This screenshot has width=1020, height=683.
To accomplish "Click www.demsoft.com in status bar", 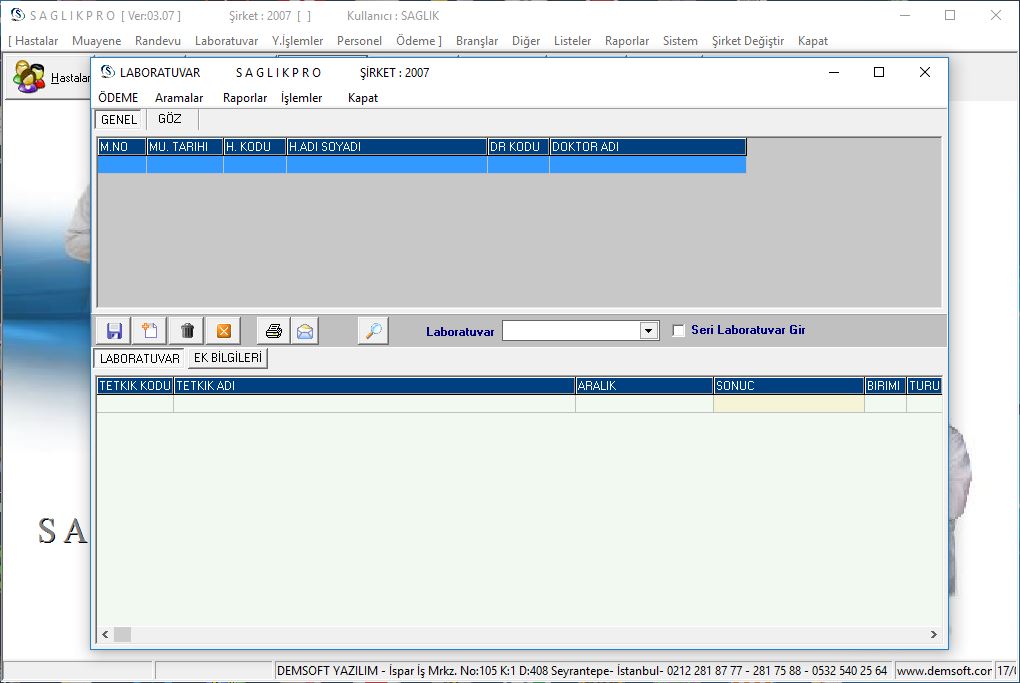I will pyautogui.click(x=943, y=671).
